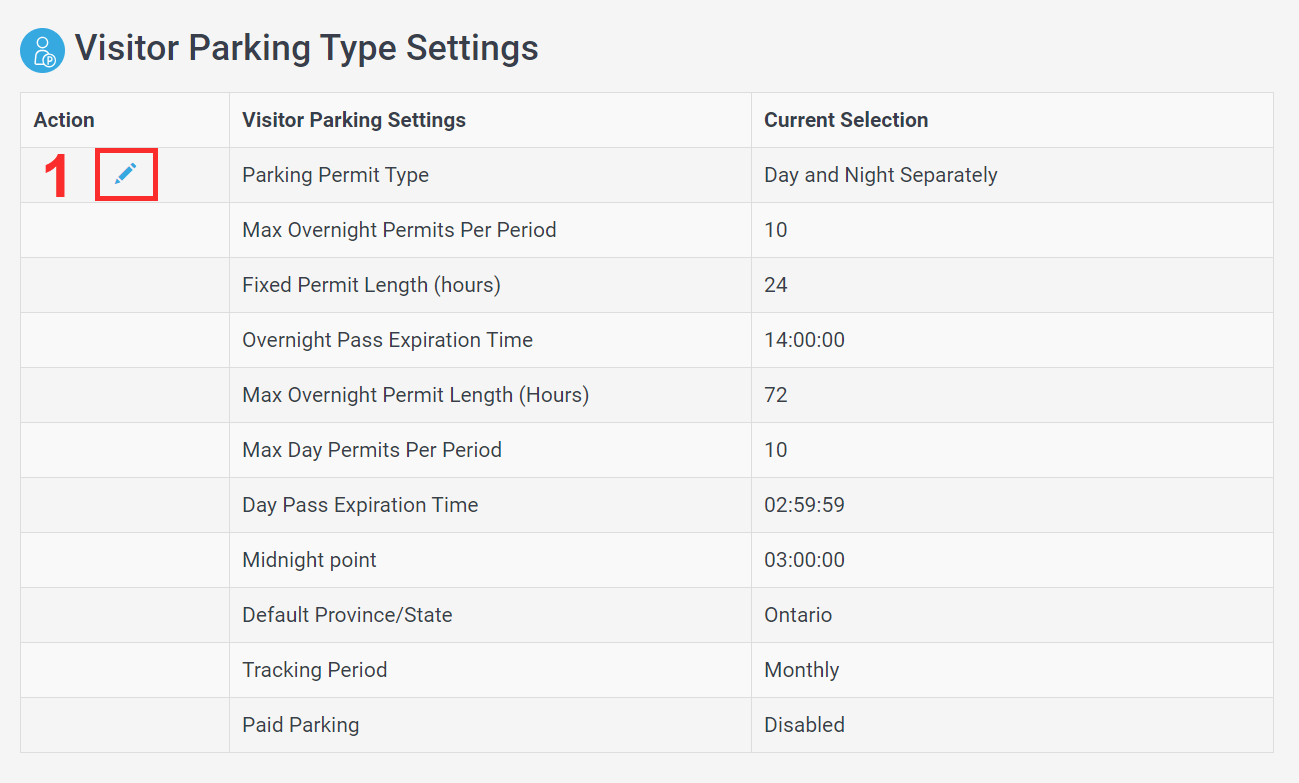The image size is (1299, 783).
Task: Click the value 24 for Fixed Permit Length
Action: (x=776, y=285)
